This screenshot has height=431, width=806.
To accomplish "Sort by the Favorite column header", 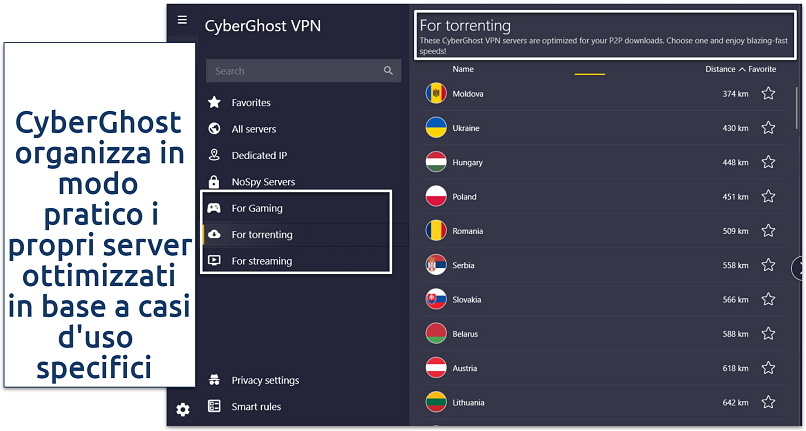I will pos(762,70).
